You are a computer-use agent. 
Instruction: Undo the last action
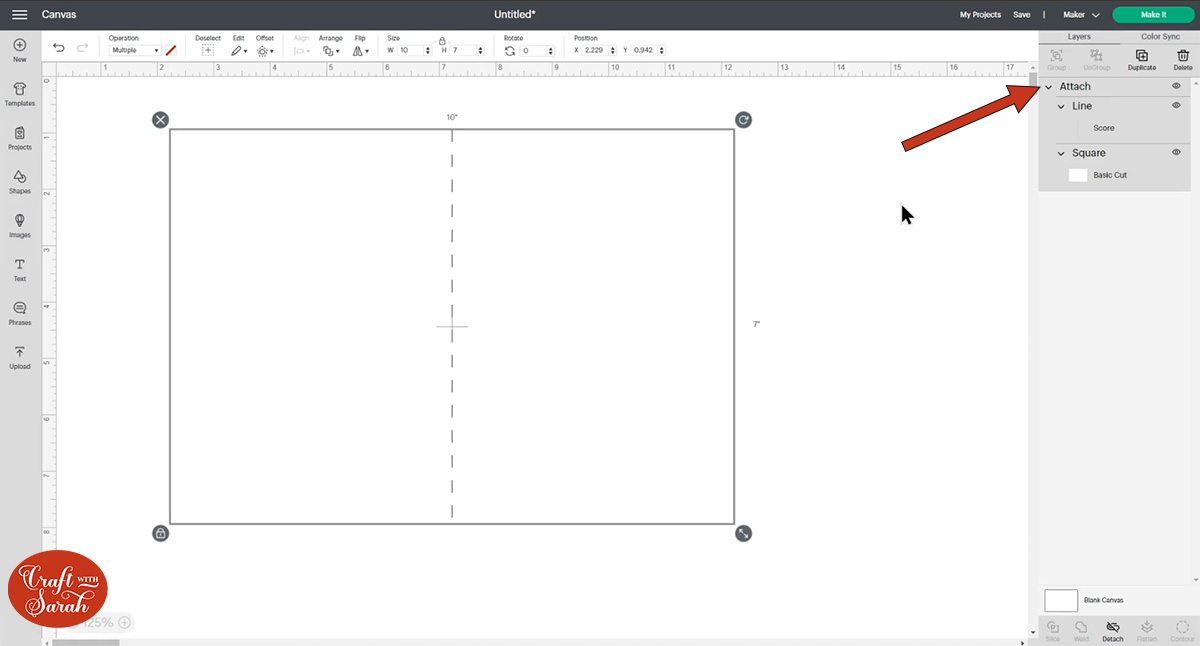tap(59, 47)
